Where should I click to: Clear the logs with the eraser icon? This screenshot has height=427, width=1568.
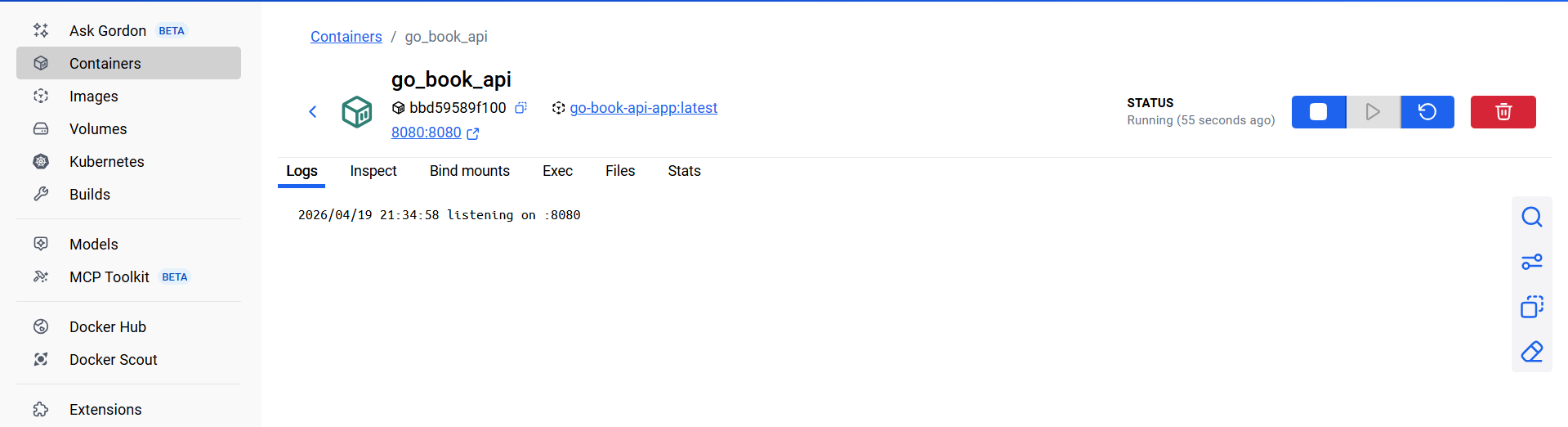pos(1531,352)
